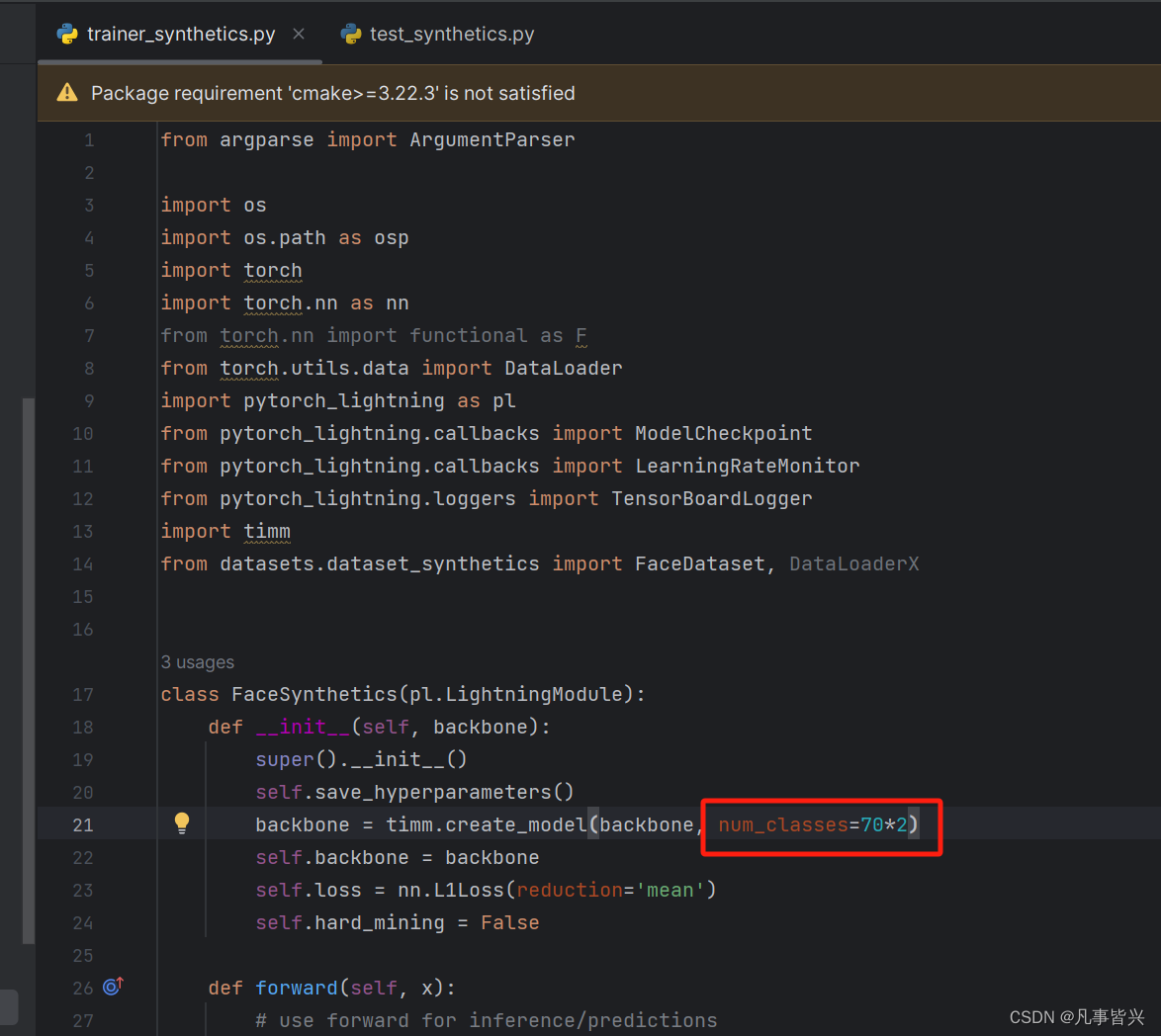Screen dimensions: 1161x1036
Task: Click the yellow warning triangle in the banner
Action: click(66, 92)
